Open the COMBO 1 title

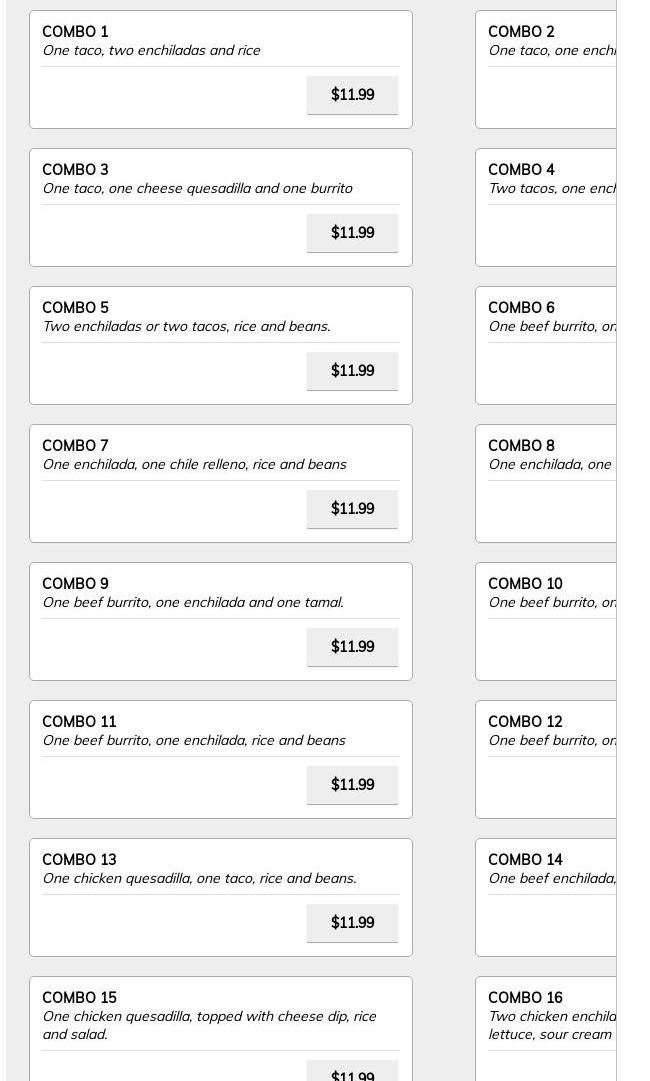[75, 32]
